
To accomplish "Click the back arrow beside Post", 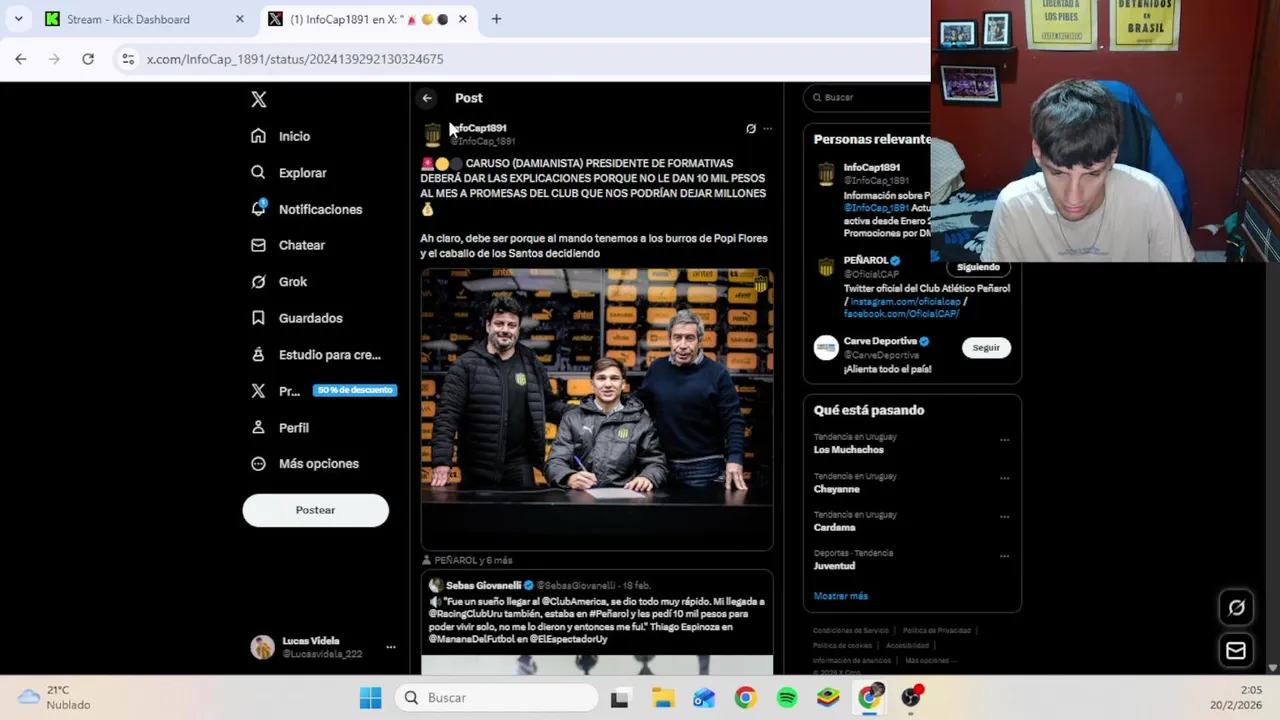I will point(427,98).
